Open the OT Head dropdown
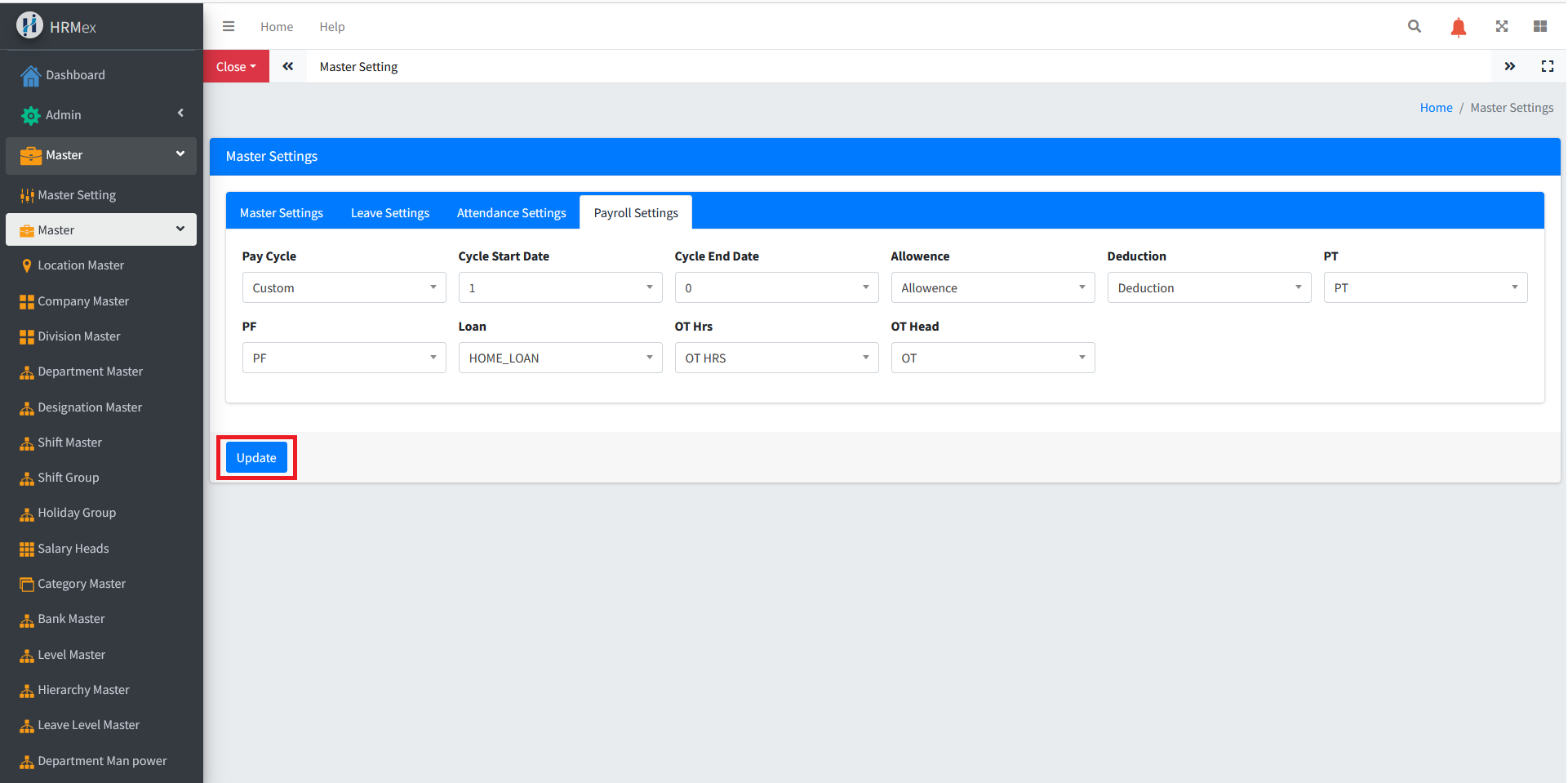The width and height of the screenshot is (1568, 783). coord(992,358)
